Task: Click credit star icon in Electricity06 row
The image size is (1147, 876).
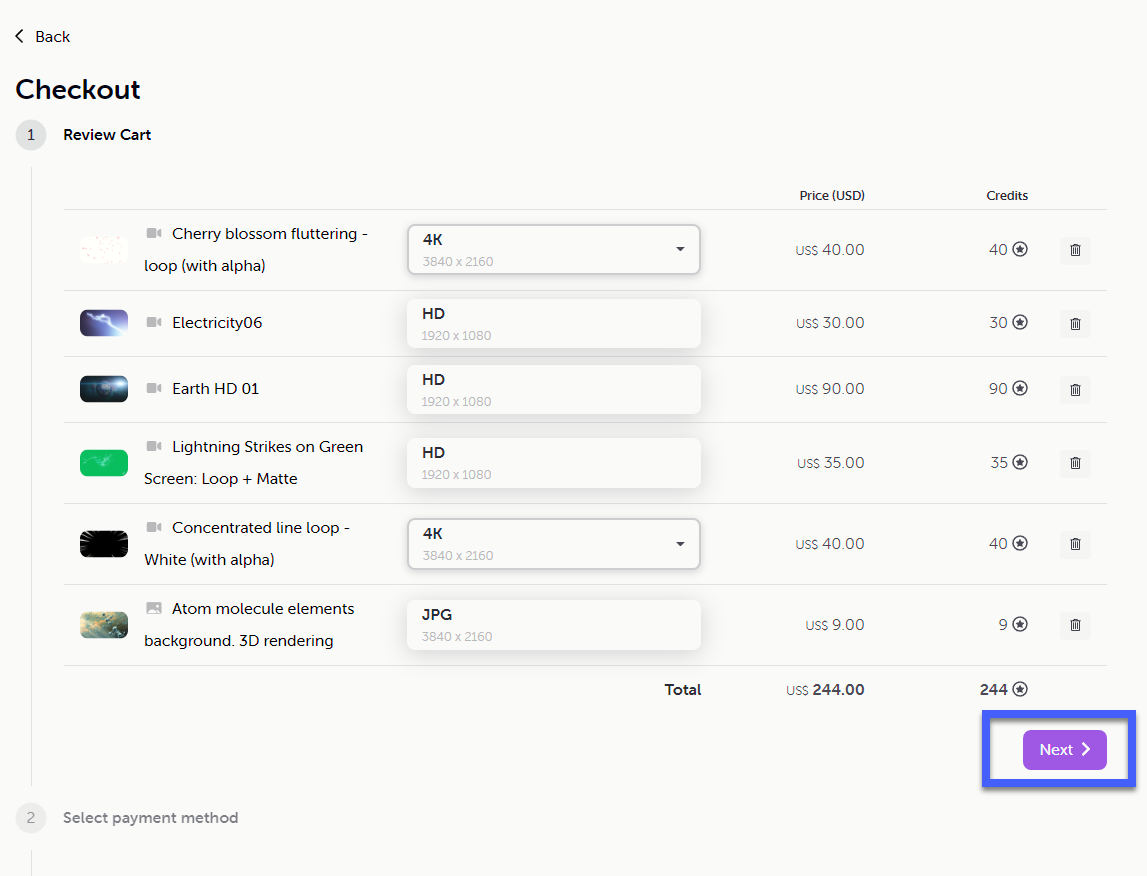Action: point(1020,322)
